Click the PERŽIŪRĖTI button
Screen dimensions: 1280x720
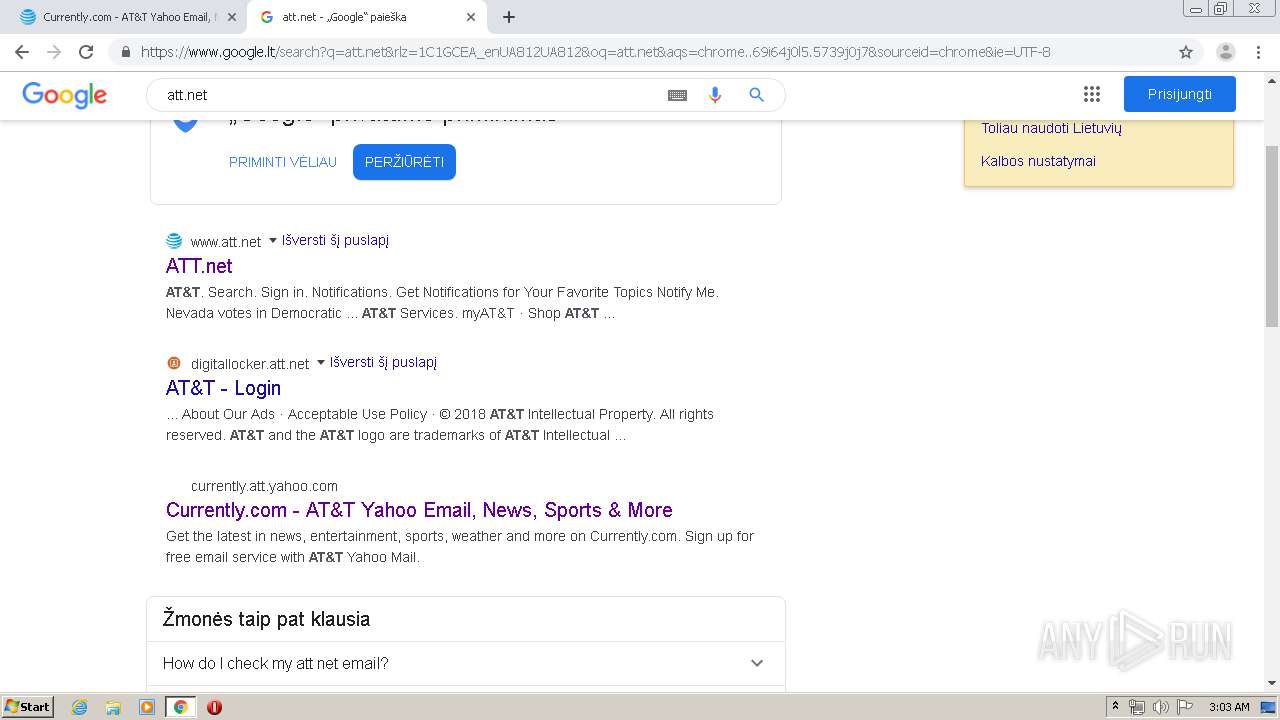[x=404, y=162]
